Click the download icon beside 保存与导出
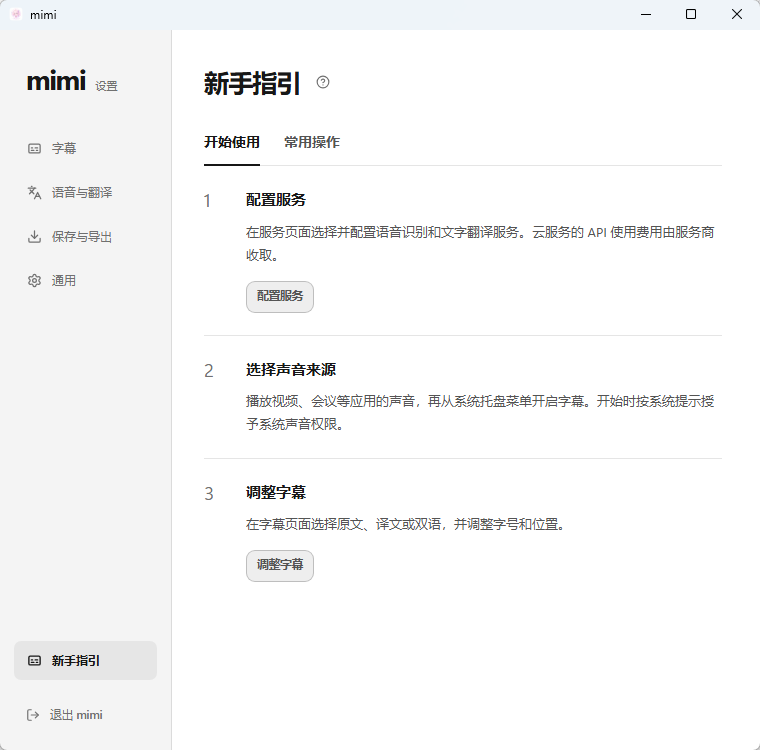Viewport: 760px width, 750px height. click(x=34, y=237)
